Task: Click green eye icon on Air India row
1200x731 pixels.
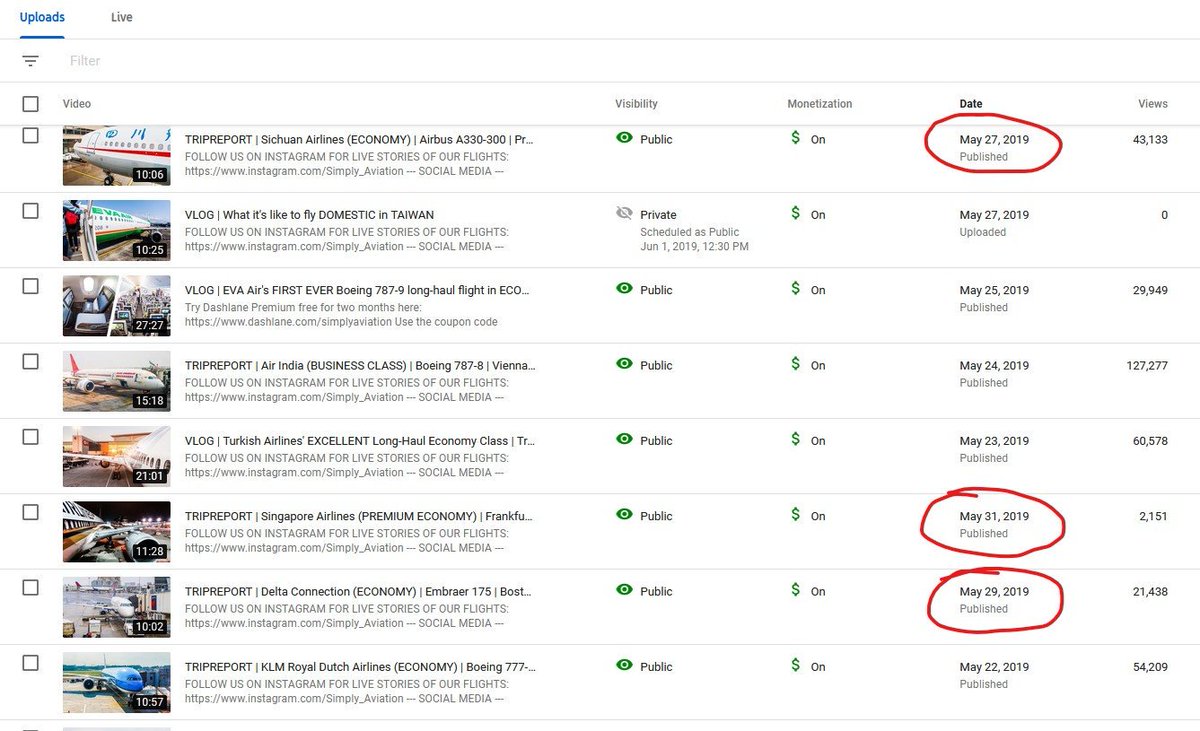Action: [625, 364]
